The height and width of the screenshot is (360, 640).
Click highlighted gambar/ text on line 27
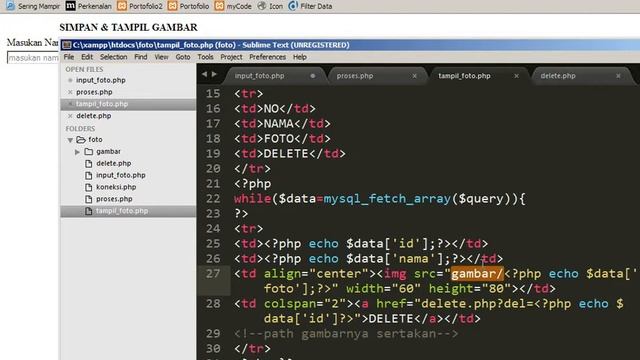coord(477,273)
